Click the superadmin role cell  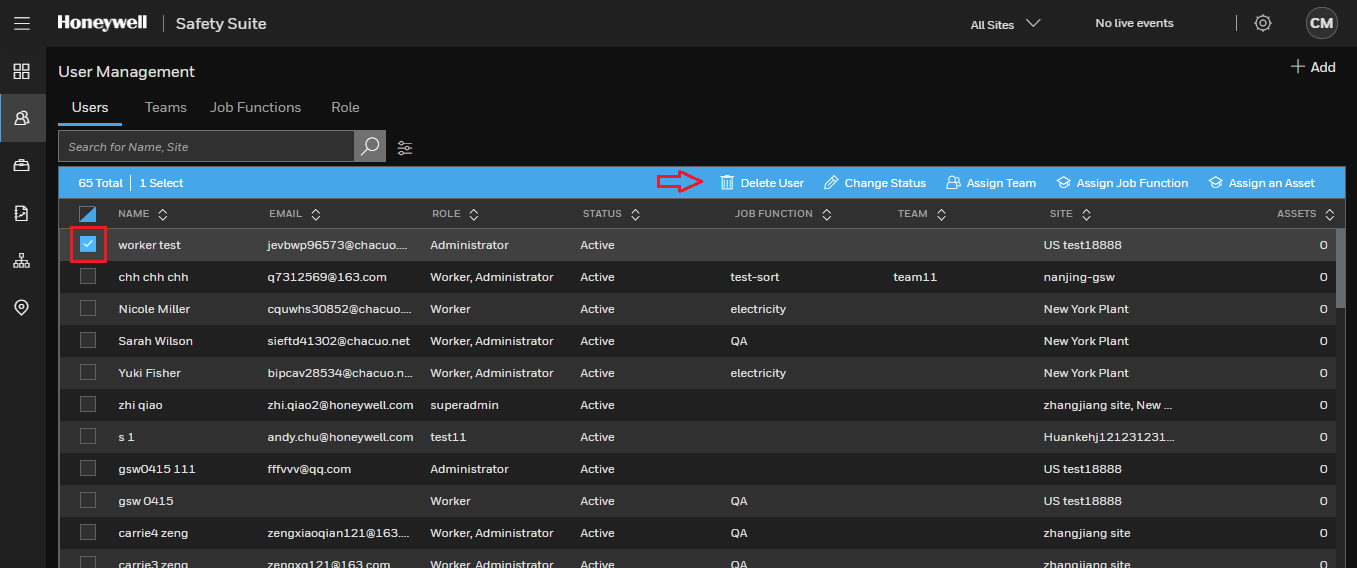coord(464,405)
